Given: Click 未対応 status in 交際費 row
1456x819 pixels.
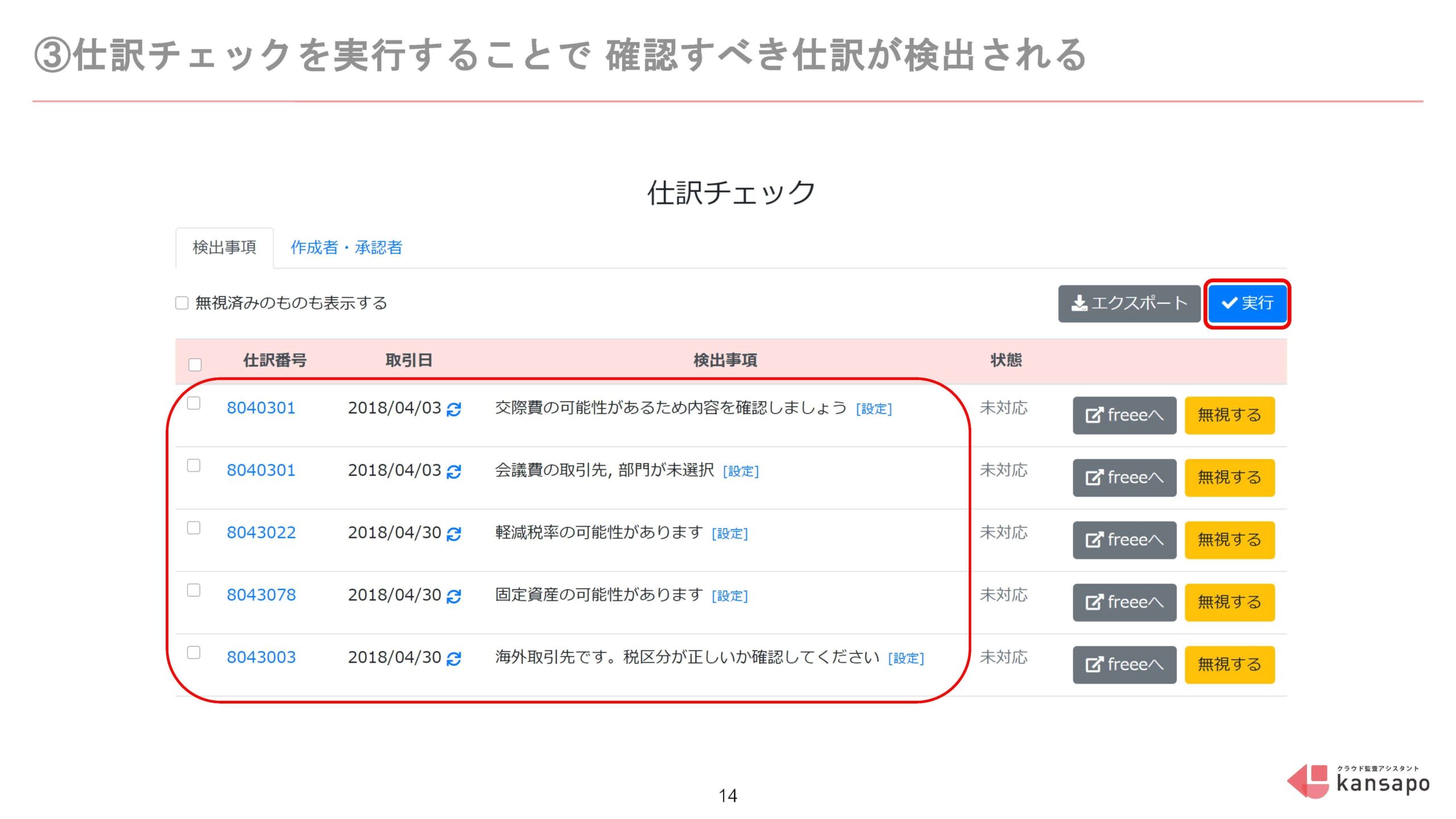Looking at the screenshot, I should (1004, 408).
